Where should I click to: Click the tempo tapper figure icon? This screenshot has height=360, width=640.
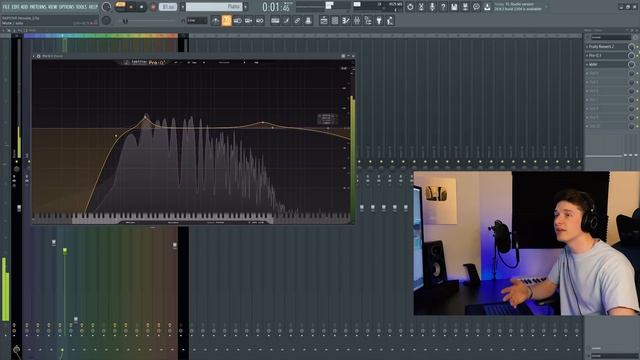(x=390, y=20)
